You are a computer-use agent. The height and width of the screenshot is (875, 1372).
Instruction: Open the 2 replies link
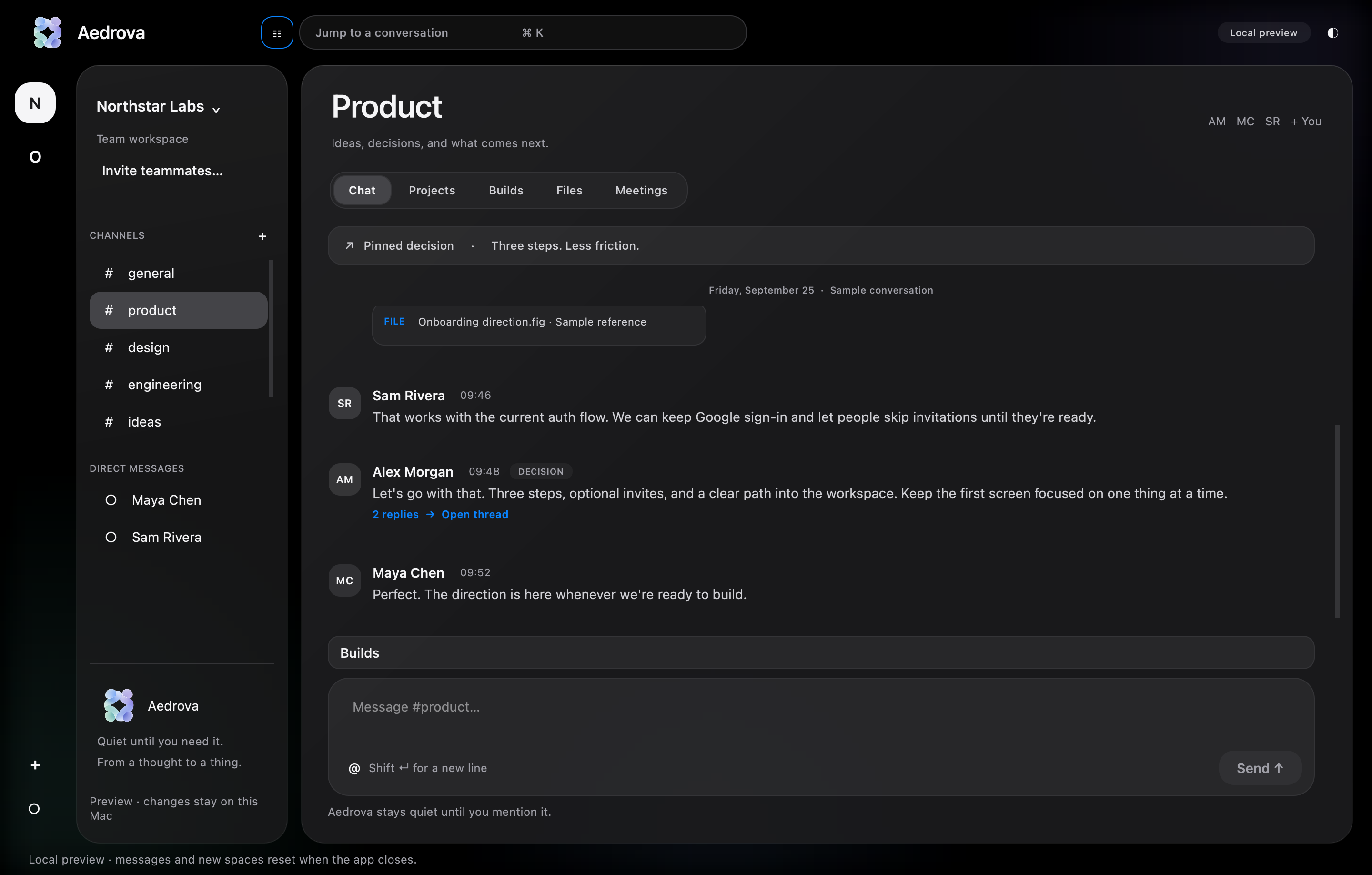pos(395,514)
